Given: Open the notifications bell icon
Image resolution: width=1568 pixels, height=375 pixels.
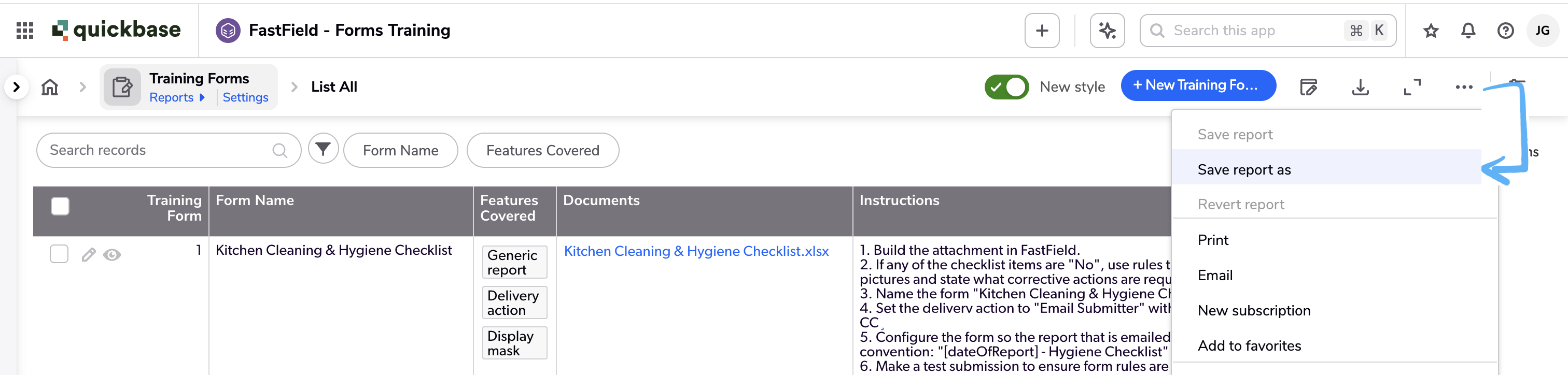Looking at the screenshot, I should 1468,31.
